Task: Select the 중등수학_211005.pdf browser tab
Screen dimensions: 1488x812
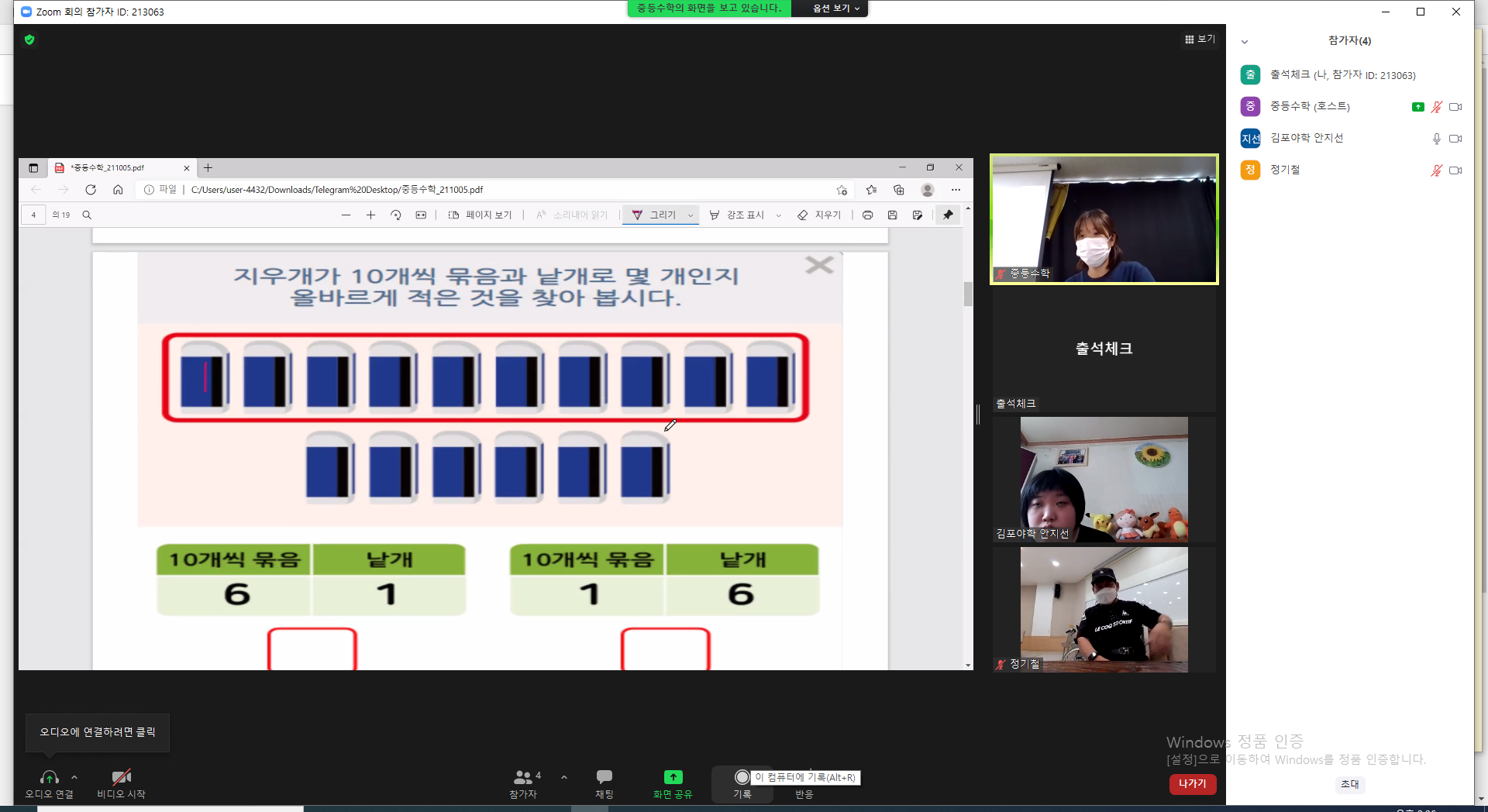Action: [x=122, y=167]
